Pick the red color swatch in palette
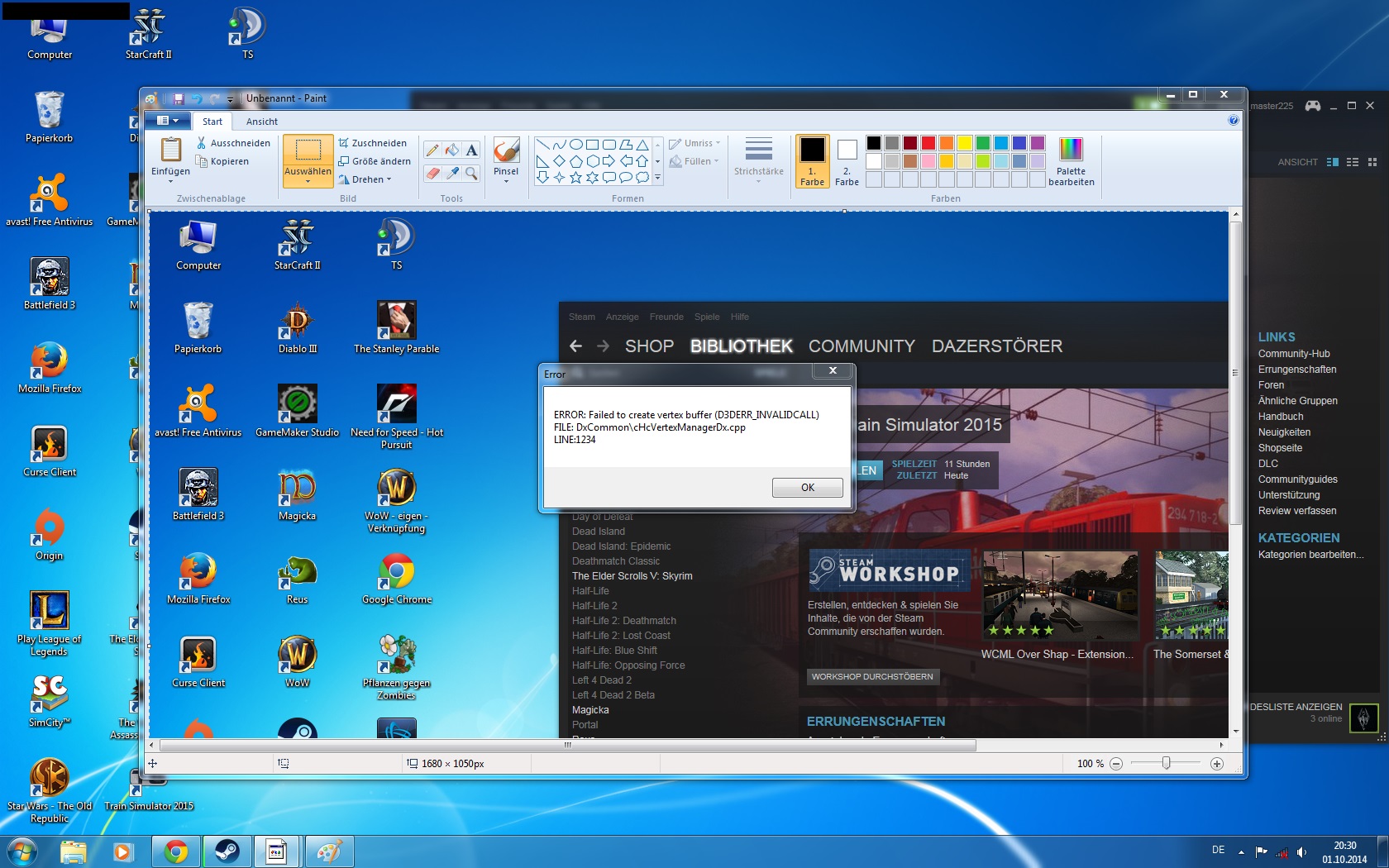The width and height of the screenshot is (1389, 868). (x=928, y=143)
